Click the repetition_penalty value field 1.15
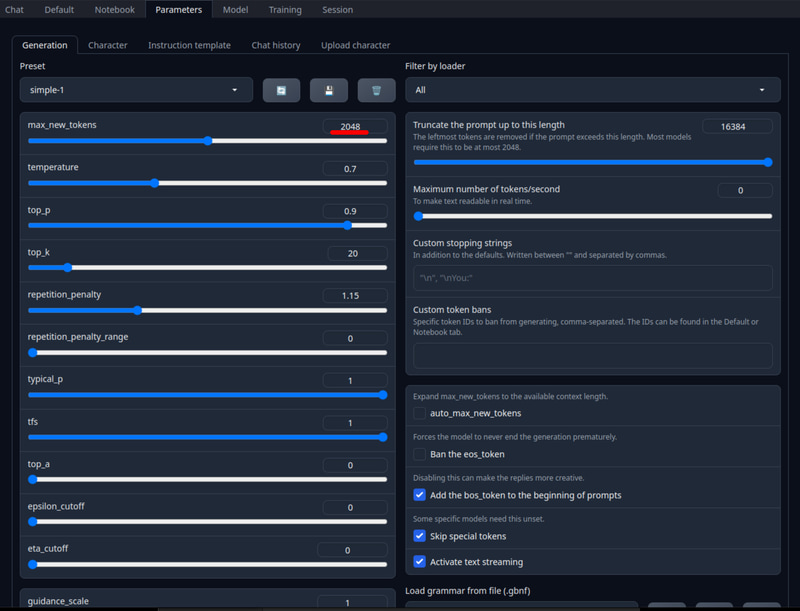The height and width of the screenshot is (611, 800). [x=355, y=296]
